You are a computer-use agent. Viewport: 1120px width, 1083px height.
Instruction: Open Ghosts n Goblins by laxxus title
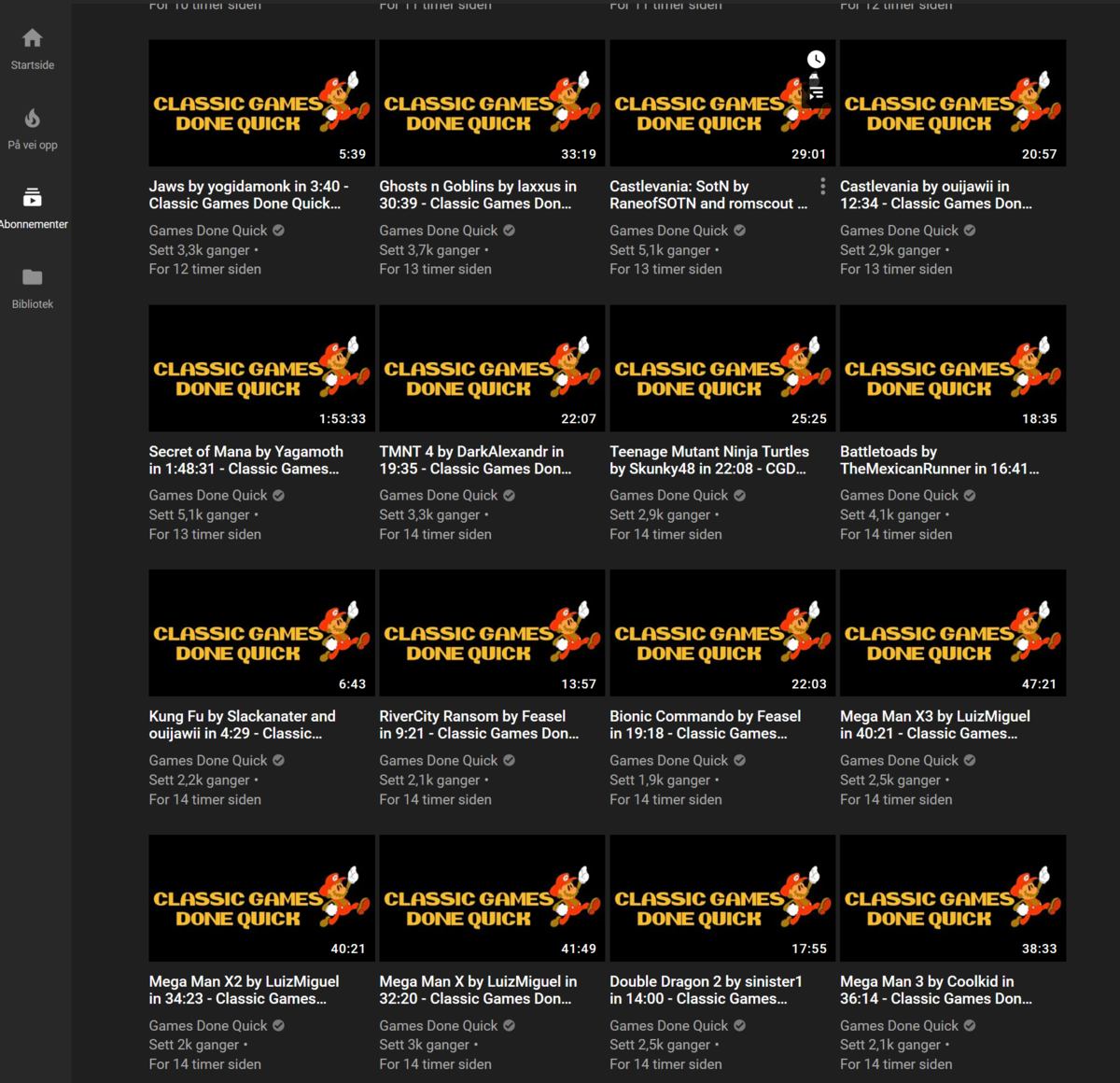click(478, 195)
